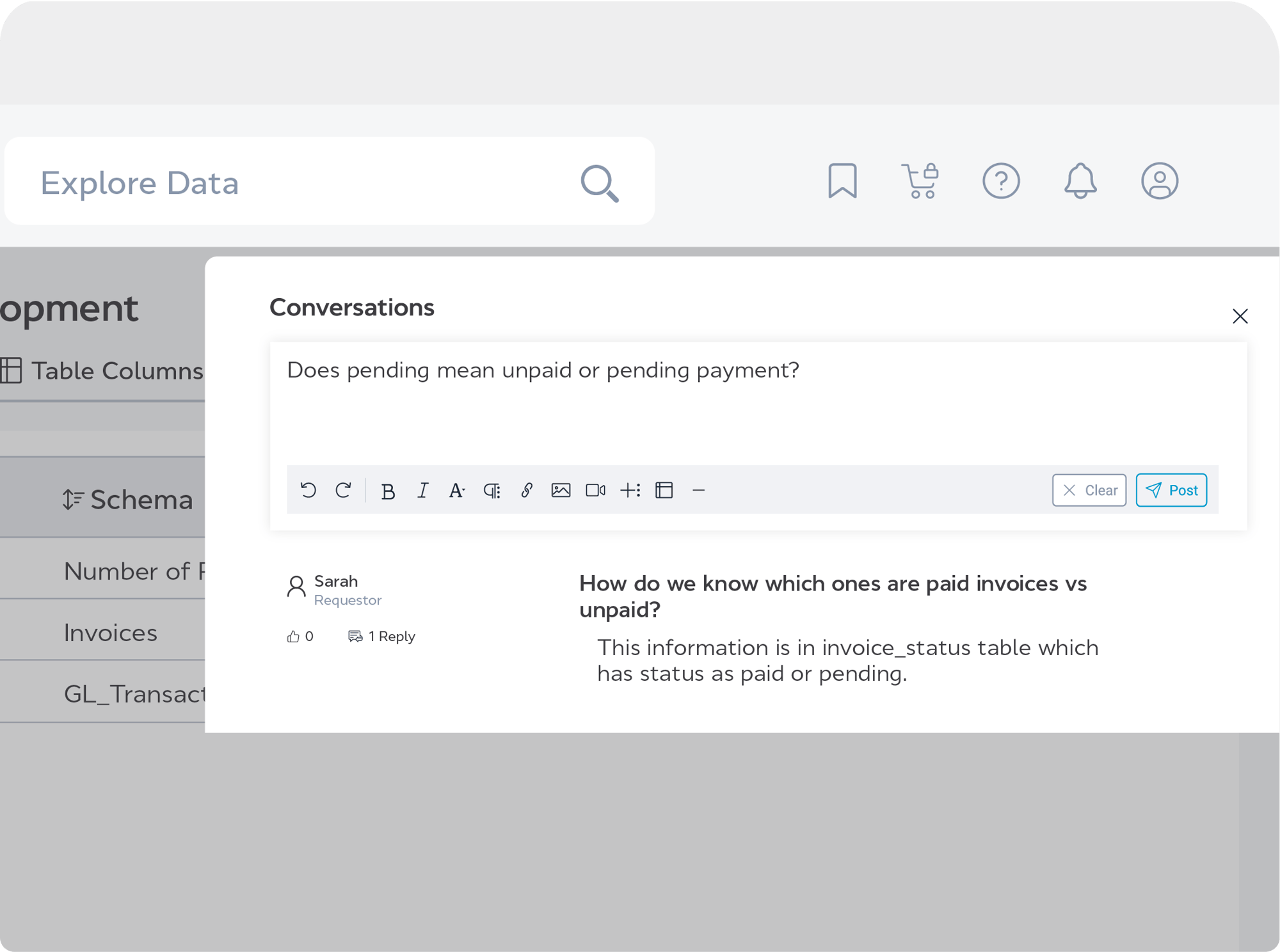Like Sarah's comment with thumbs up
The width and height of the screenshot is (1280, 952).
coord(293,637)
